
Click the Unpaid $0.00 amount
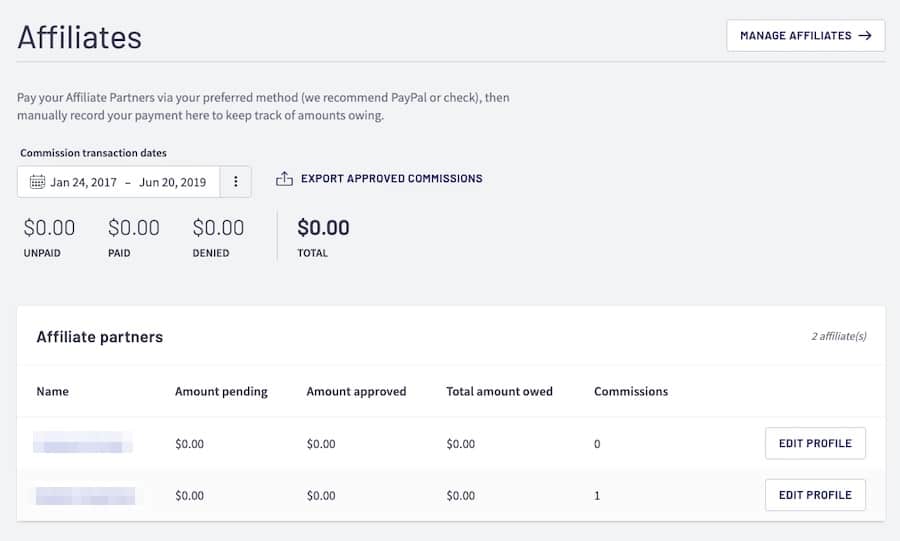click(x=49, y=228)
